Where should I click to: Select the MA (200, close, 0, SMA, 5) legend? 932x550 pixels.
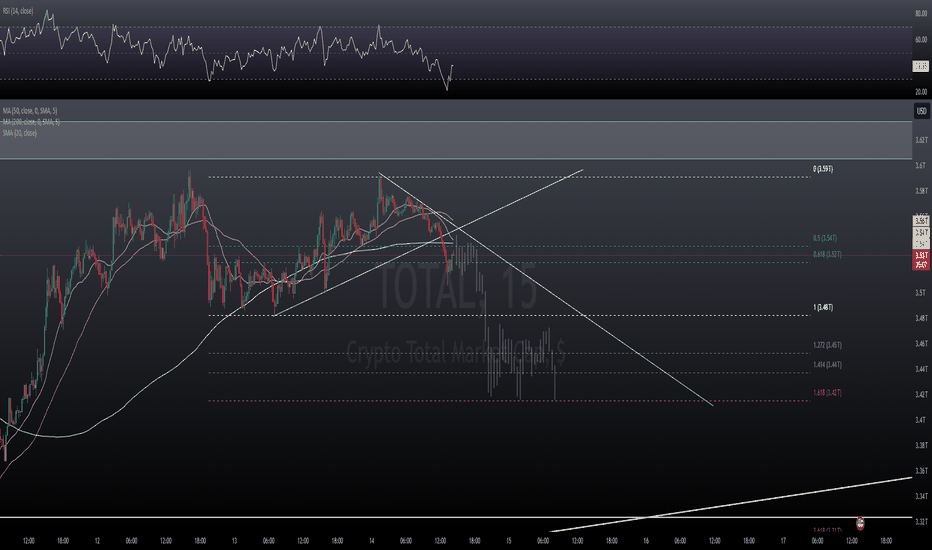[x=31, y=122]
